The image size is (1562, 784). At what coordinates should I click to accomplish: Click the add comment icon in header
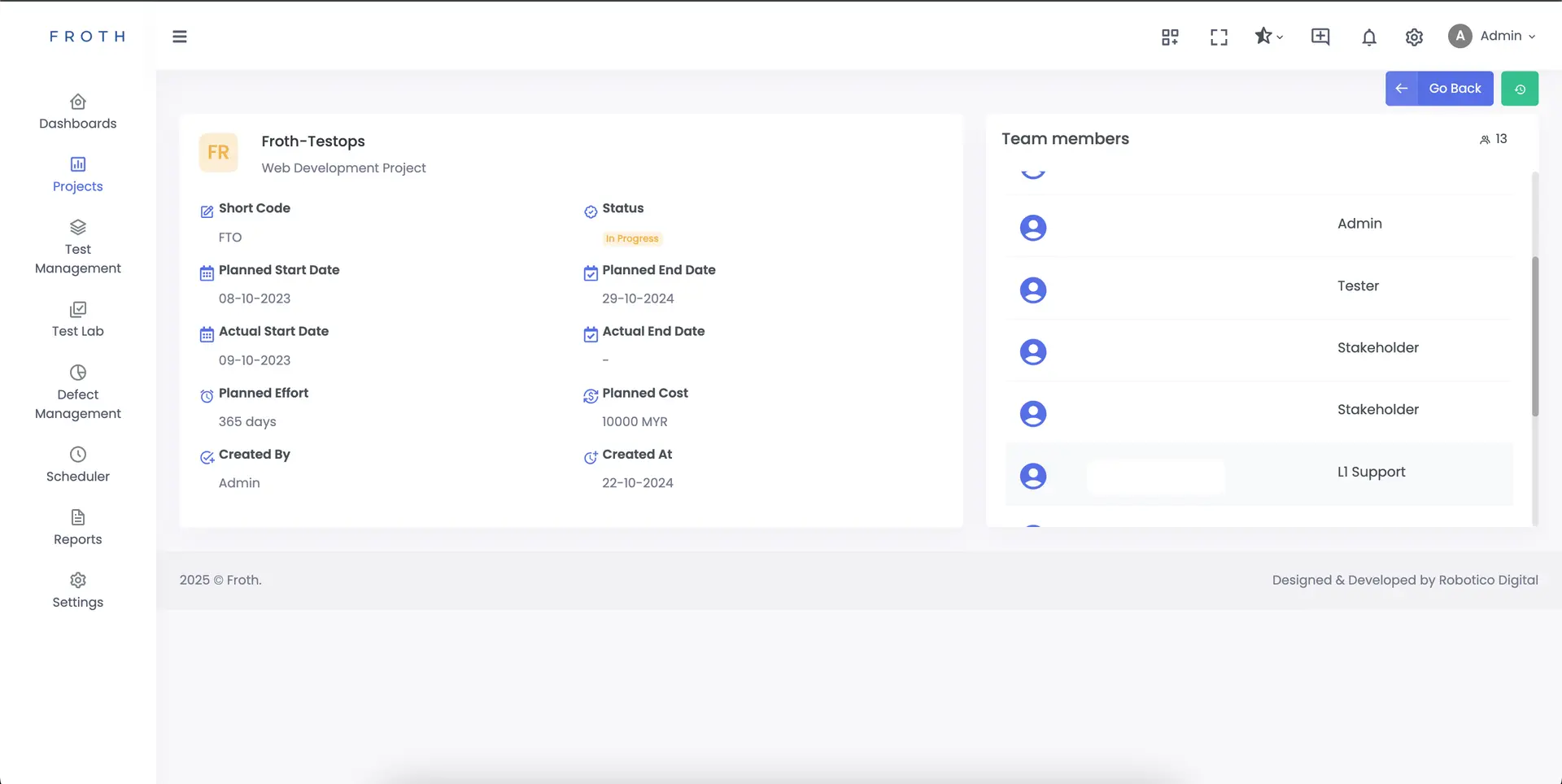(x=1320, y=37)
